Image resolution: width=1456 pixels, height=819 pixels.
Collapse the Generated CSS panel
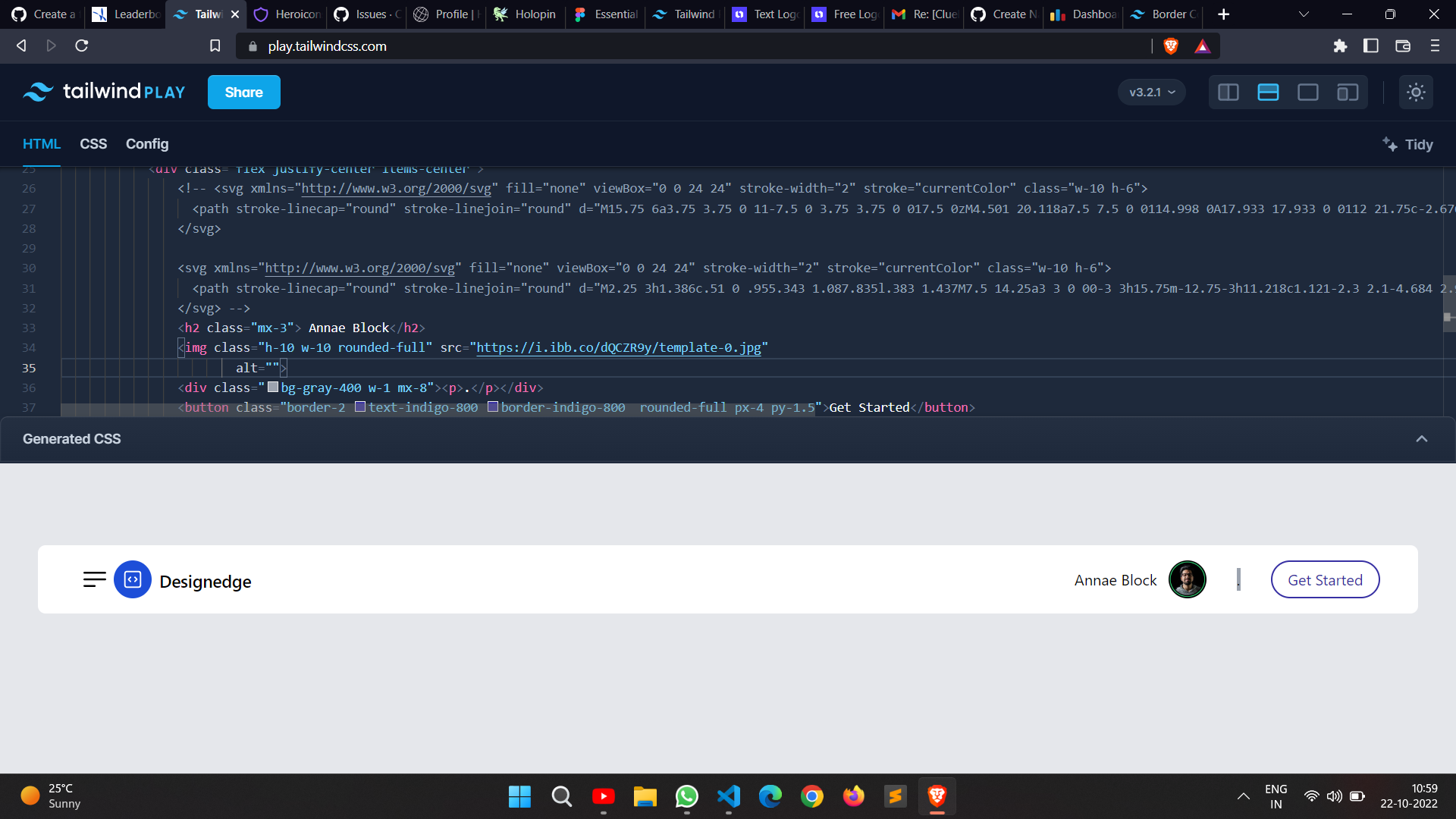coord(1422,438)
